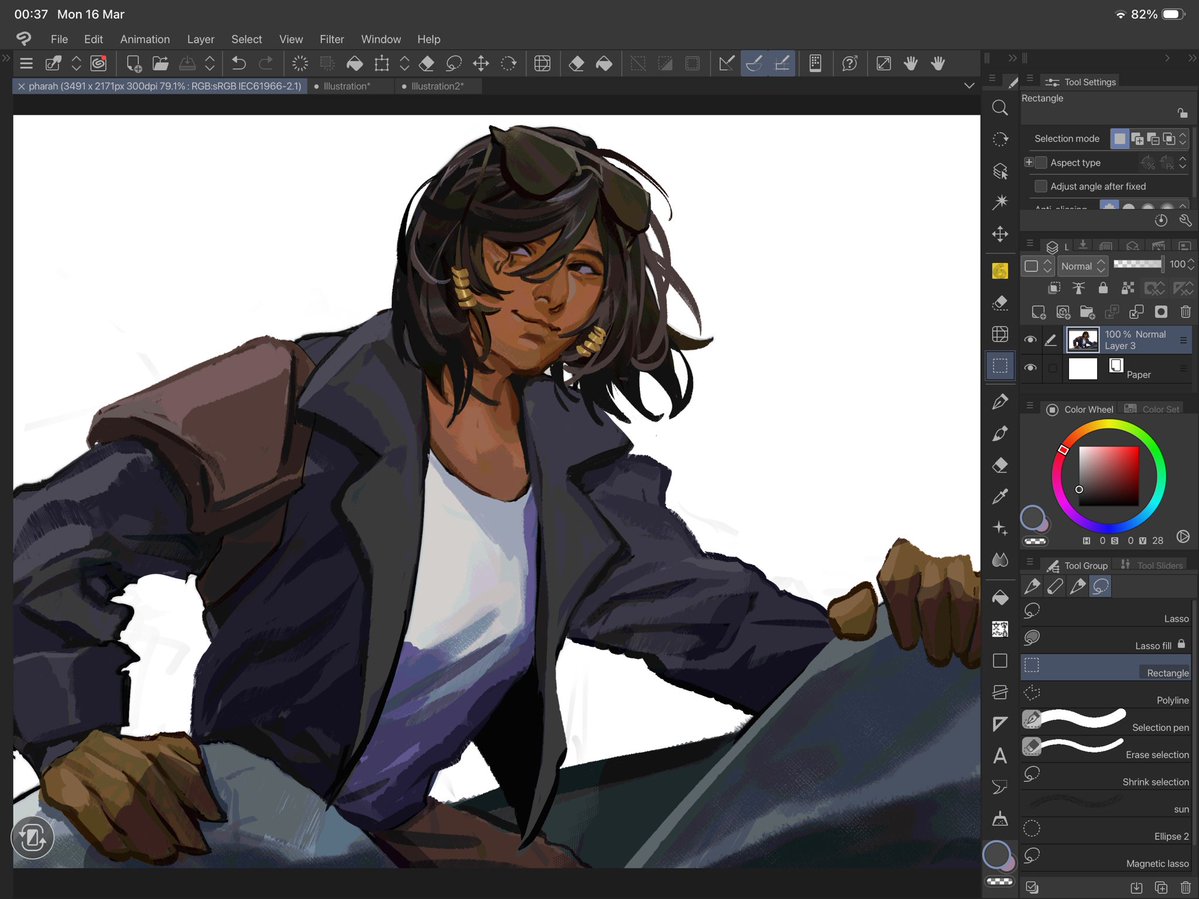Switch to Tool Sliders tab
The image size is (1199, 899).
(x=1152, y=566)
